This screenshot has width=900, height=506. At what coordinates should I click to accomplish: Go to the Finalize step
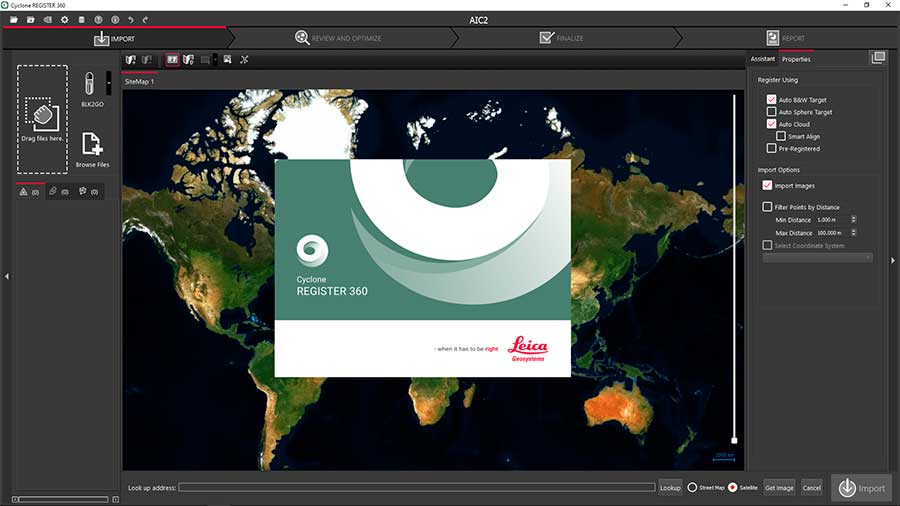(x=562, y=38)
